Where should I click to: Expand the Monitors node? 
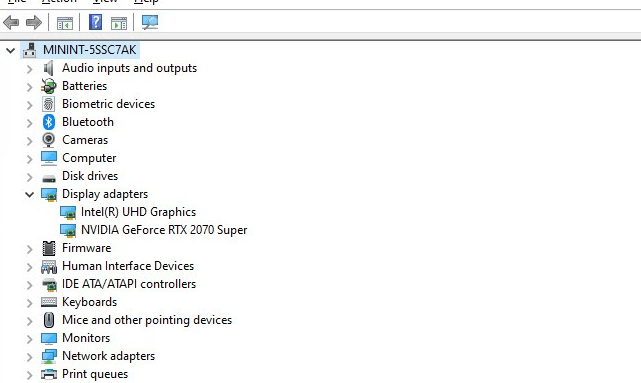pos(29,338)
